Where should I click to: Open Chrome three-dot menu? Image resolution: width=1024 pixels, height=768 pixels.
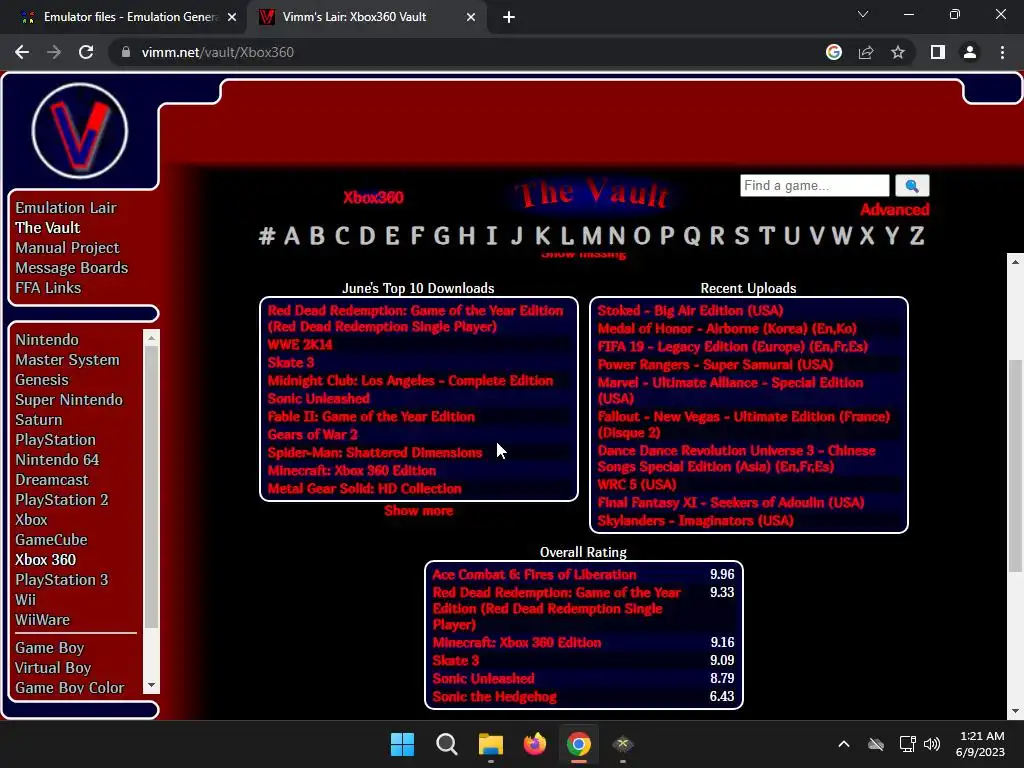point(1002,52)
